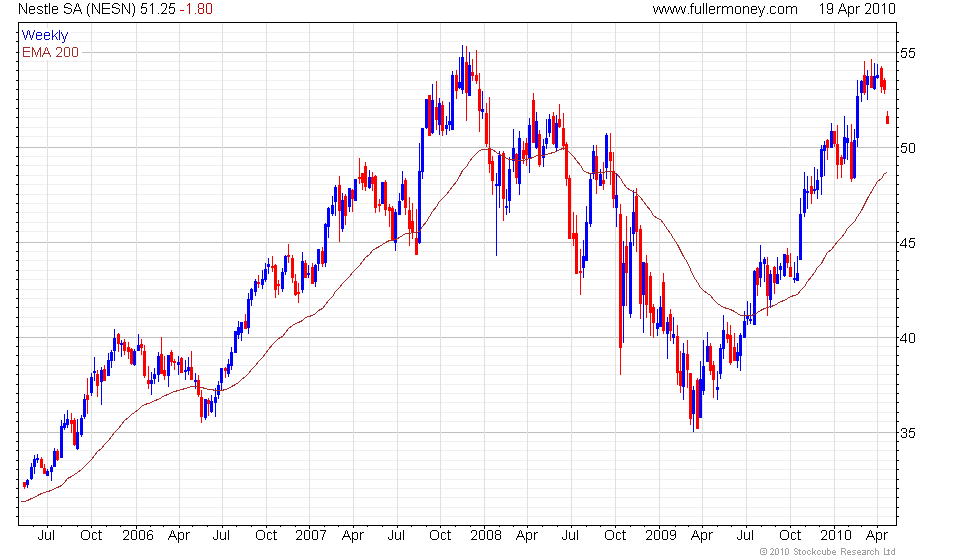Click the x-axis year label '2007'
The height and width of the screenshot is (560, 980).
point(311,535)
